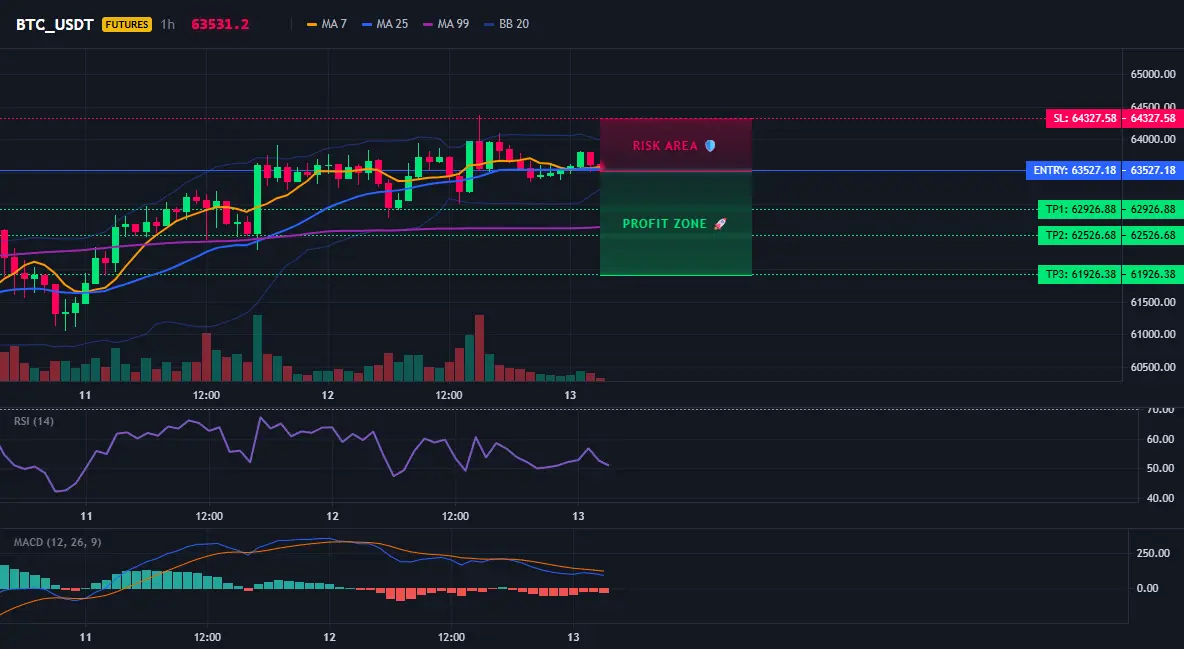Click the rocket icon beside PROFIT ZONE

click(x=720, y=224)
